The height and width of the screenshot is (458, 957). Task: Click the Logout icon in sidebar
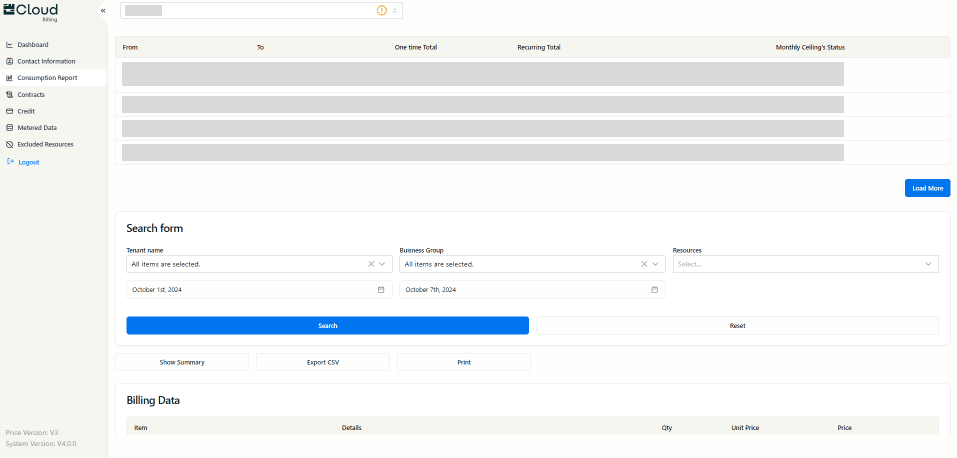point(10,161)
